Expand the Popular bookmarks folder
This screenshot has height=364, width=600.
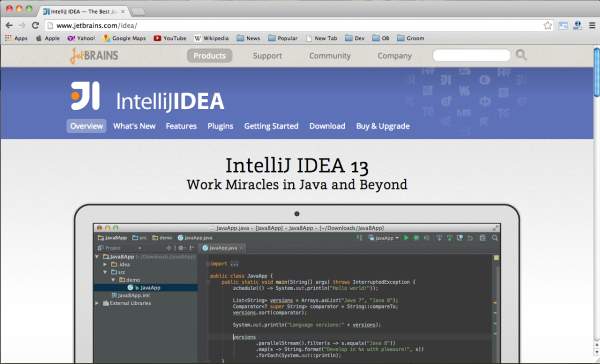coord(283,38)
